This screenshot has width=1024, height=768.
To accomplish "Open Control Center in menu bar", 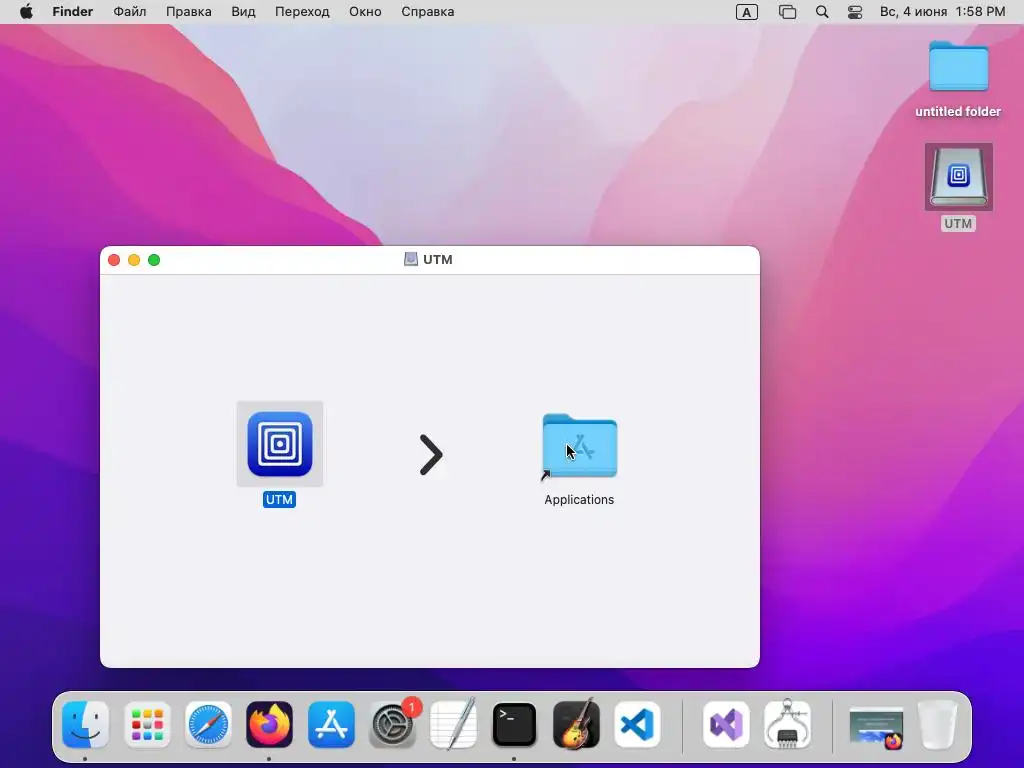I will click(x=855, y=12).
